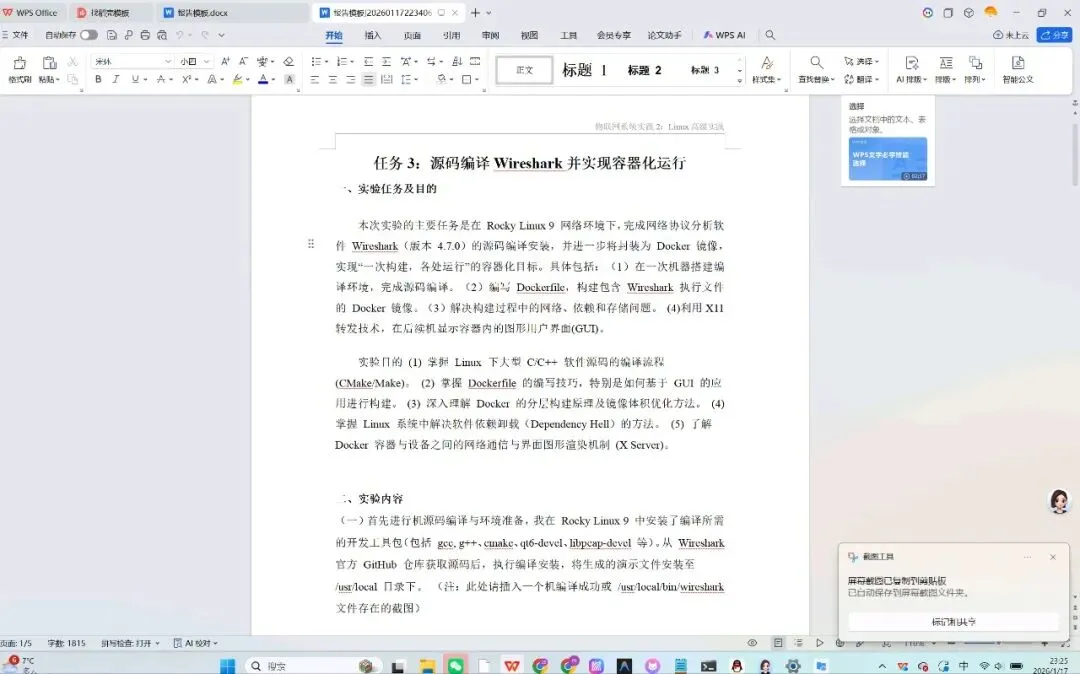Click the Center alignment icon

(x=333, y=79)
